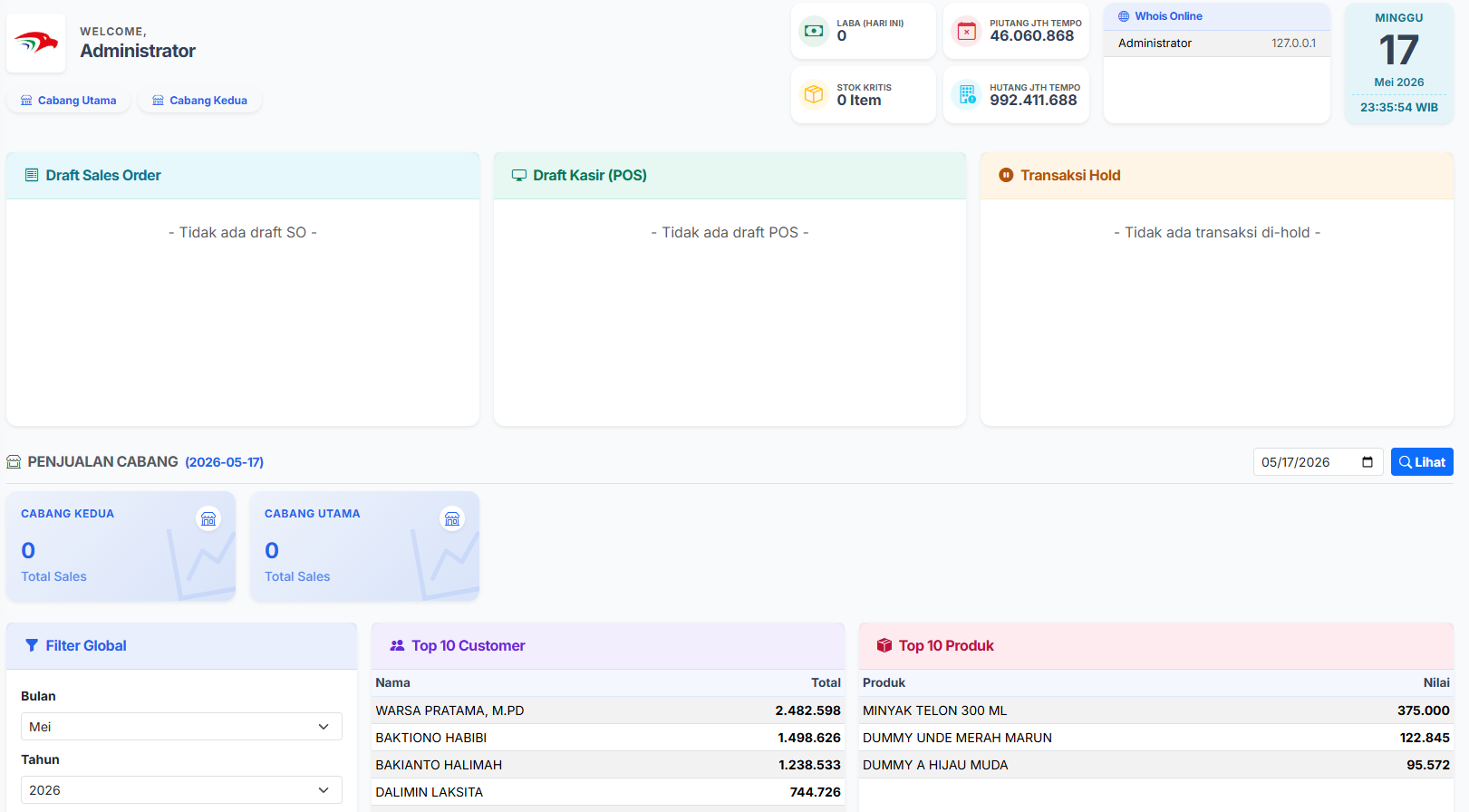Click customer row WARSA PRATAMA, M.PD
This screenshot has height=812, width=1469.
tap(608, 710)
